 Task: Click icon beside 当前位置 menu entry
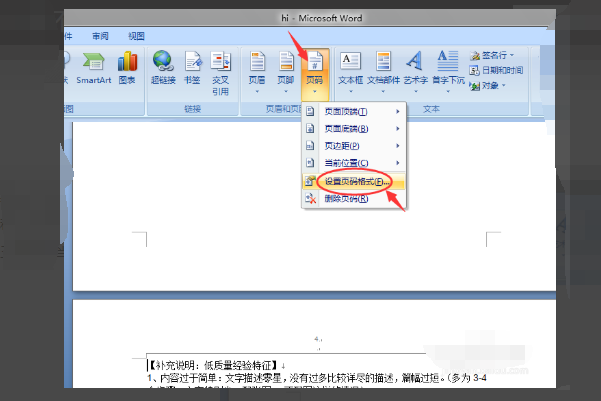coord(310,163)
